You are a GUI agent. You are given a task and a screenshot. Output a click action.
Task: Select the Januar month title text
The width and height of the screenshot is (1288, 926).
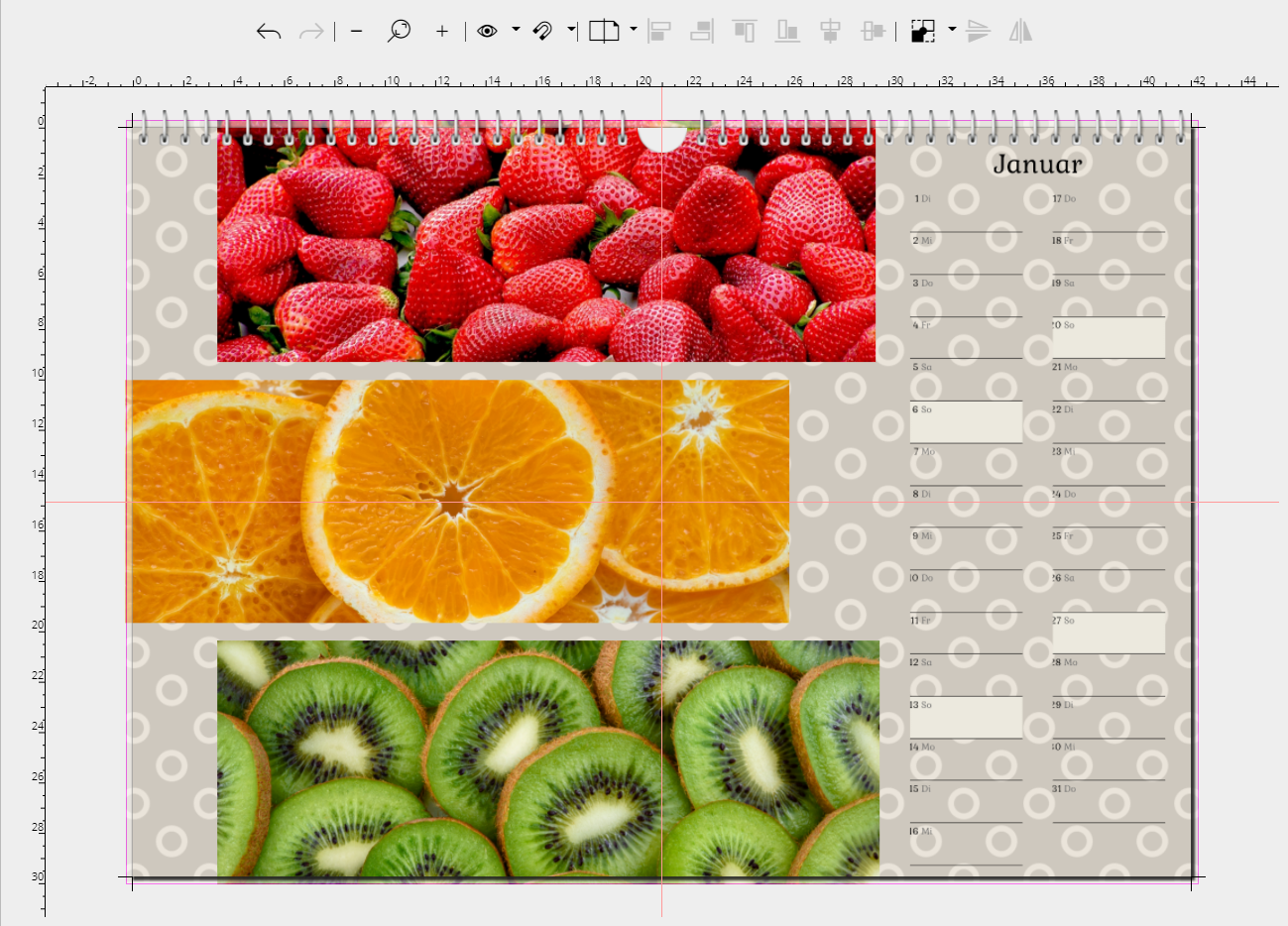1037,164
